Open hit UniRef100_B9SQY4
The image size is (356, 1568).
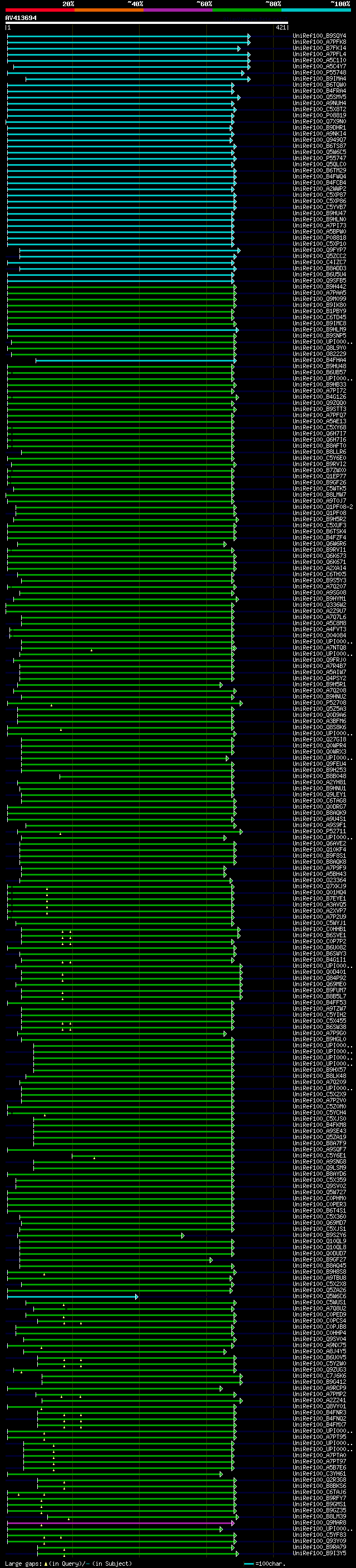[x=319, y=36]
